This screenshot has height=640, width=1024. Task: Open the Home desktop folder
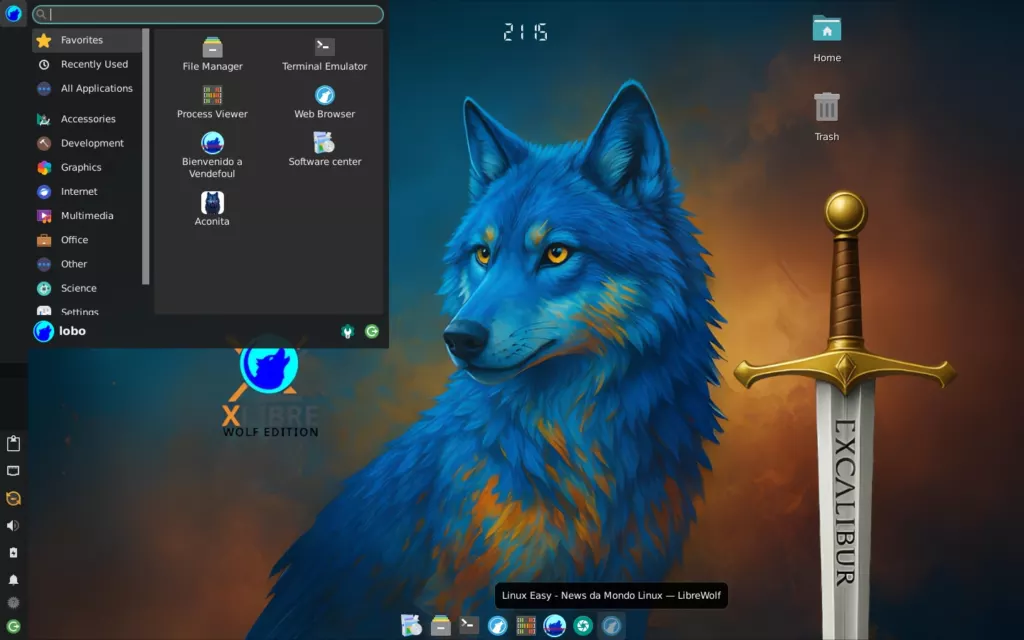tap(827, 39)
